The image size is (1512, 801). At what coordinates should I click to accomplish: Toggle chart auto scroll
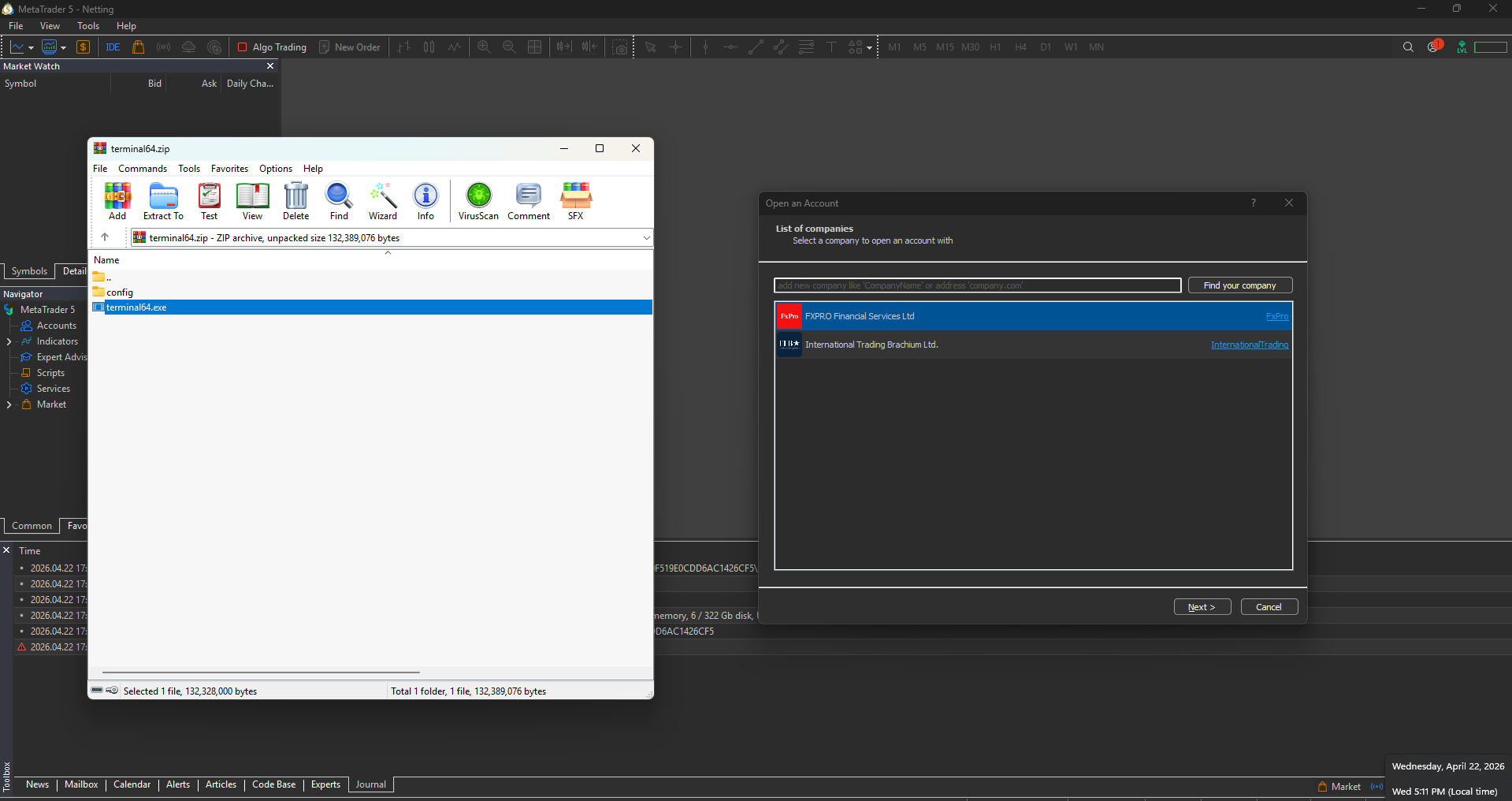[564, 47]
